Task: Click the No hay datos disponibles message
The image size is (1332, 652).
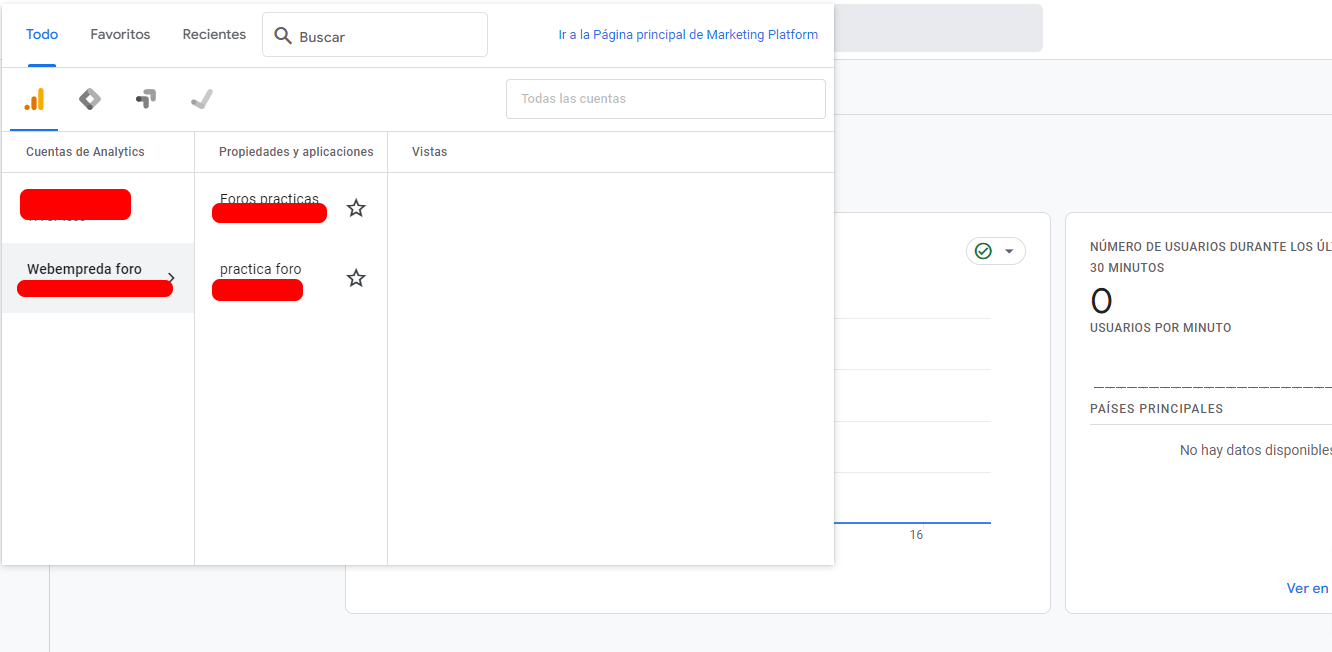Action: [x=1256, y=450]
